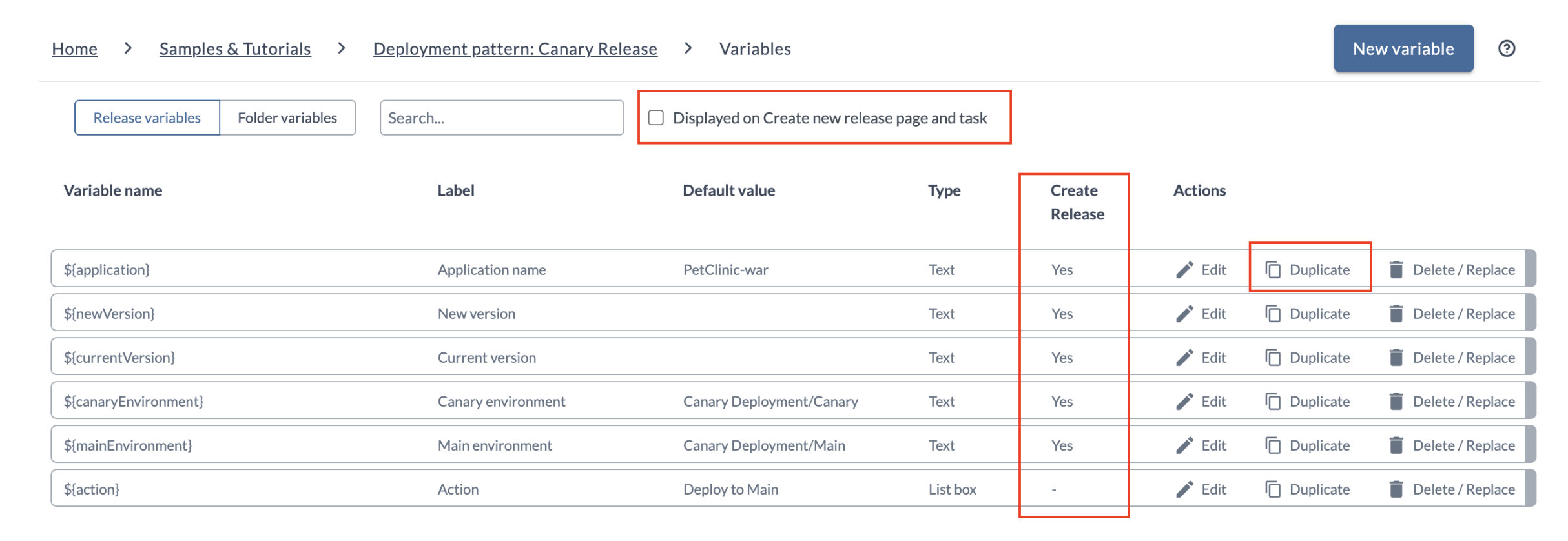The height and width of the screenshot is (541, 1568).
Task: Select the ${canaryEnvironment} variable name
Action: (134, 402)
